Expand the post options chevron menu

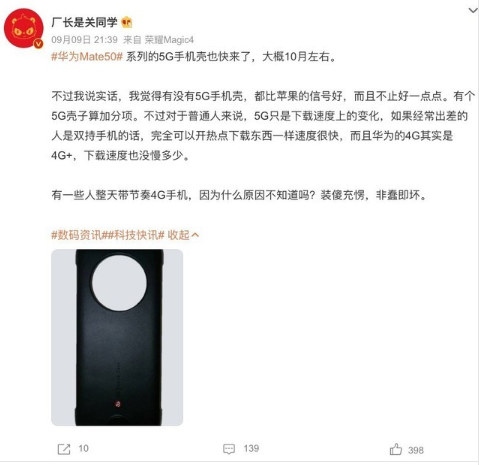click(473, 10)
